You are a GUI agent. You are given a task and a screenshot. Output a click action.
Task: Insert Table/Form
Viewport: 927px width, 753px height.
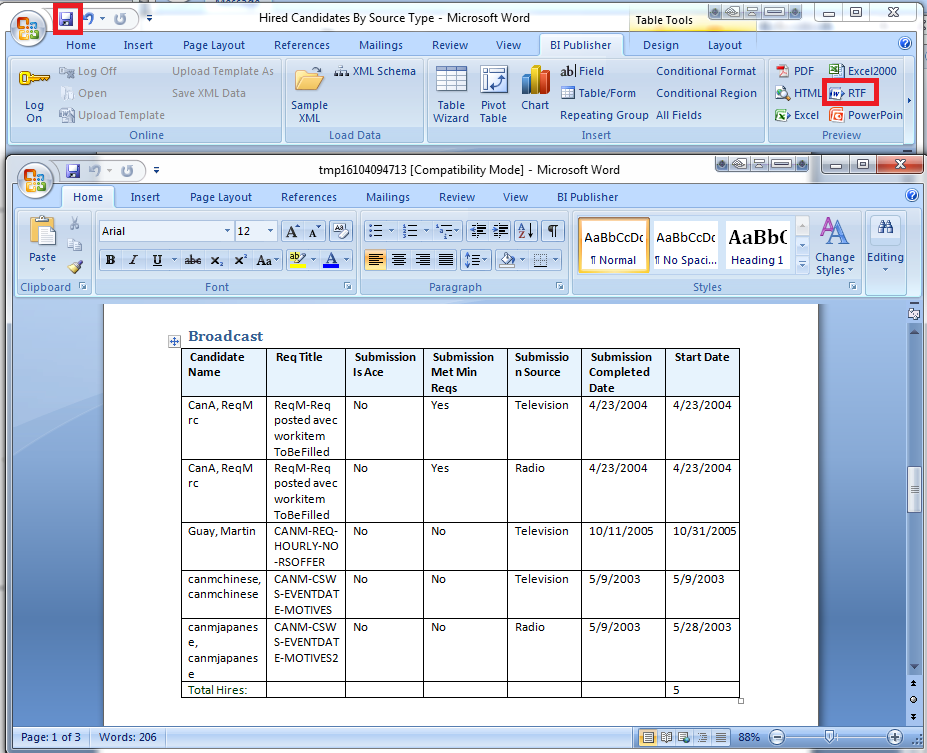point(598,93)
